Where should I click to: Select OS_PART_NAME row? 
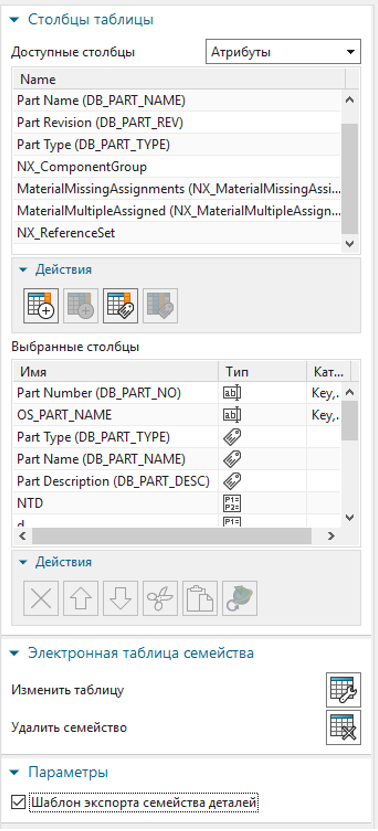coord(177,414)
